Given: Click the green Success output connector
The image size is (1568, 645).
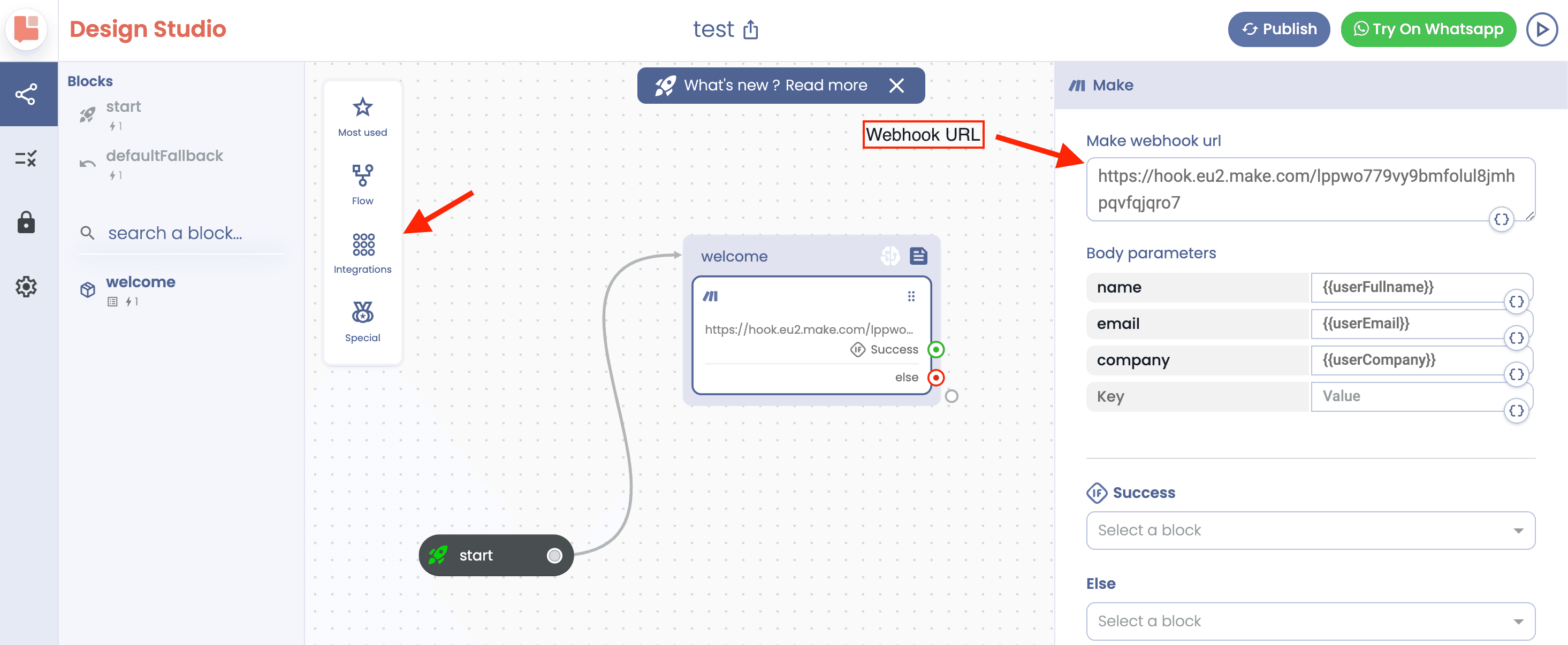Looking at the screenshot, I should tap(935, 349).
